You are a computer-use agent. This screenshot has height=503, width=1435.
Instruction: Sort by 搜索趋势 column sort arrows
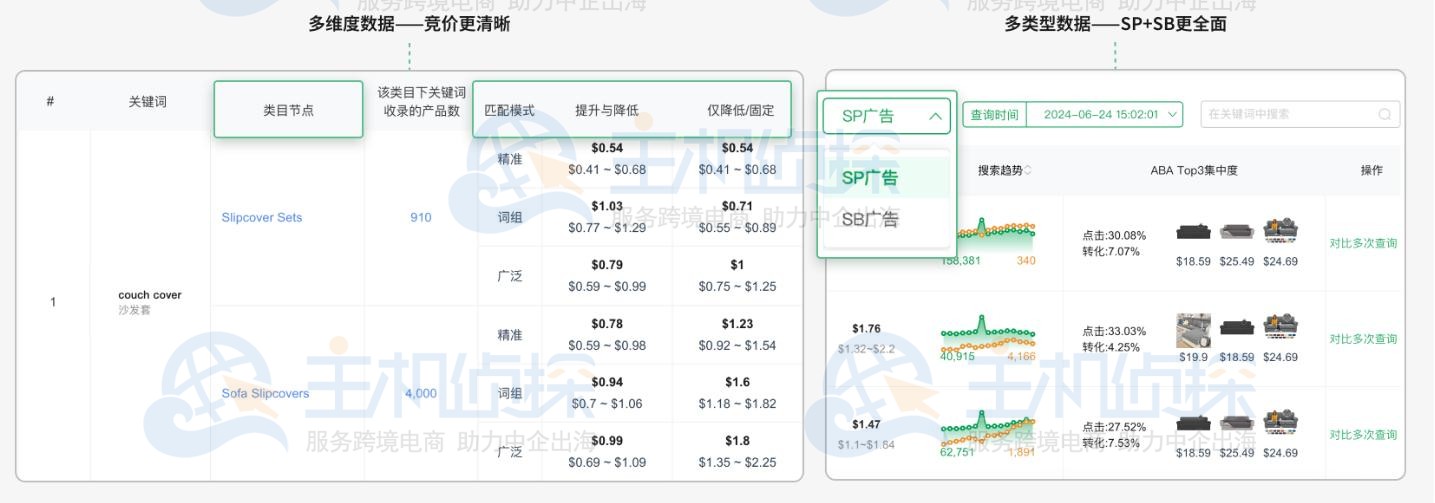tap(1028, 171)
